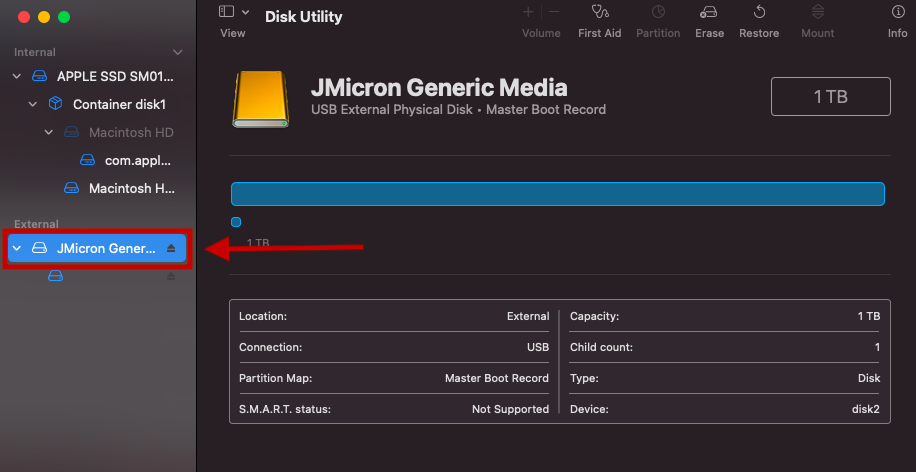Select Container disk1 in sidebar

point(119,105)
